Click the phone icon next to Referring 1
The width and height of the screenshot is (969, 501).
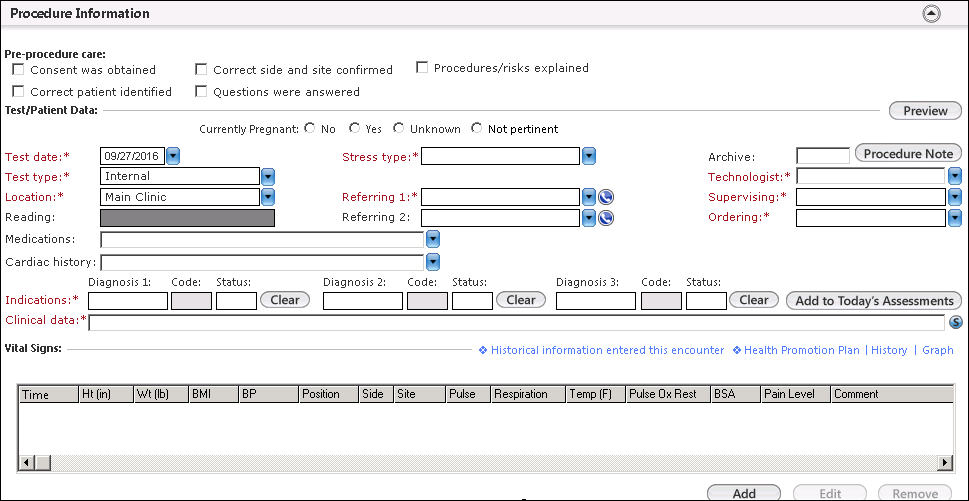(x=606, y=198)
